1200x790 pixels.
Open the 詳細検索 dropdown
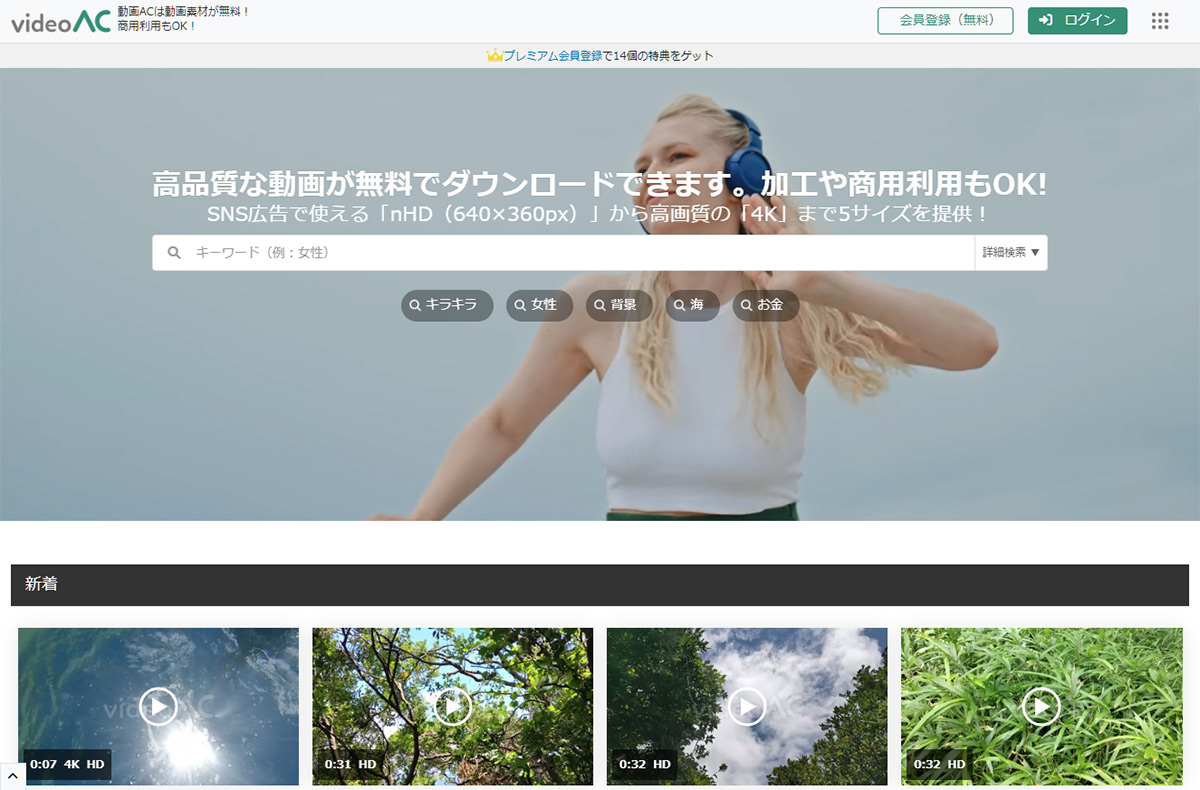tap(1011, 253)
